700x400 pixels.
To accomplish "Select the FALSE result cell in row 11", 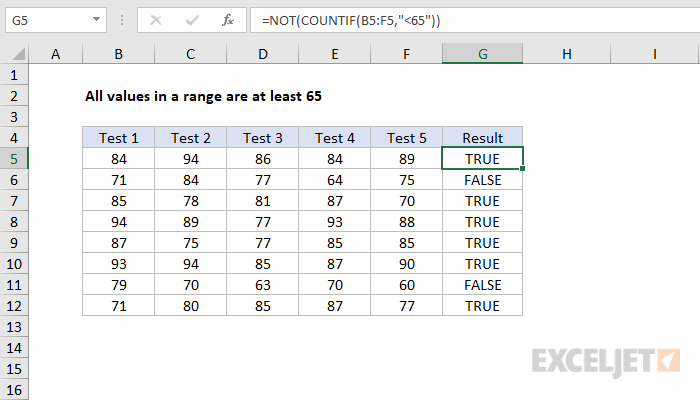I will tap(483, 285).
